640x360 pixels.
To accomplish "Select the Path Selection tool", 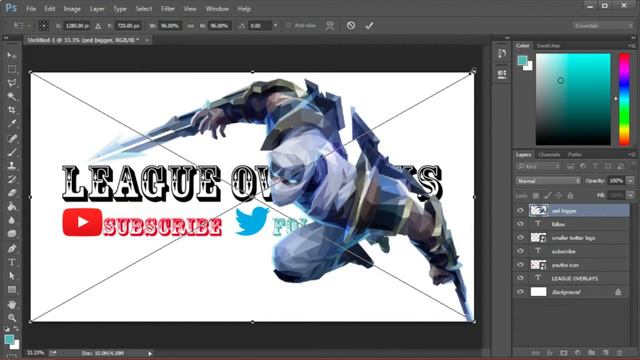I will click(12, 276).
